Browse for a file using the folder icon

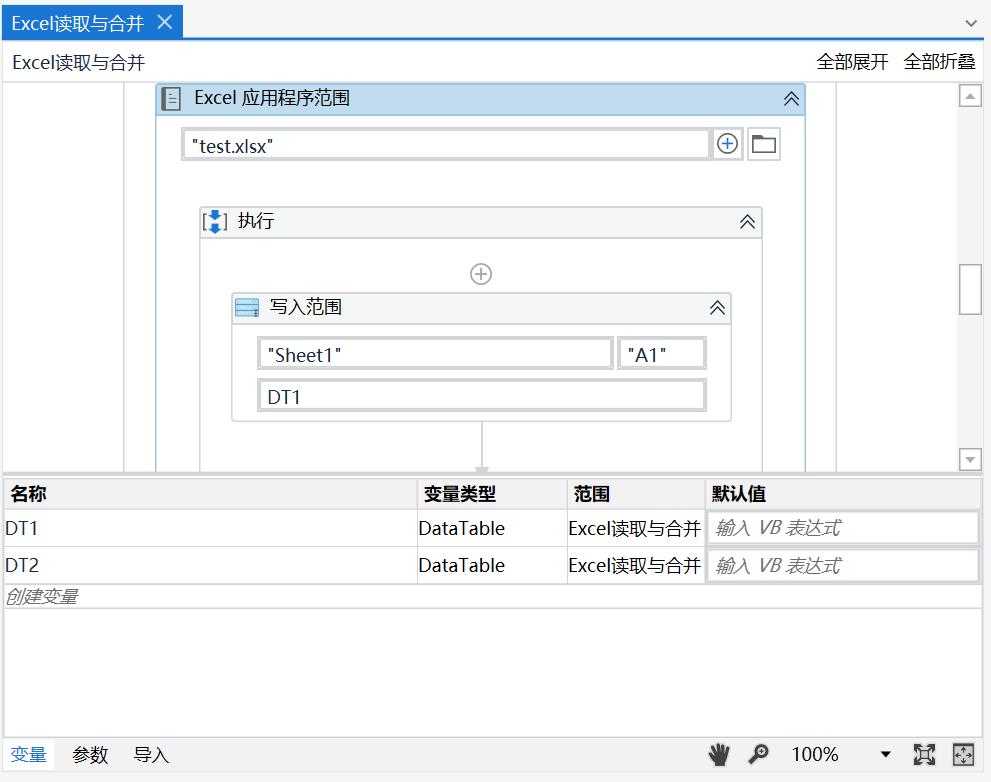point(761,143)
